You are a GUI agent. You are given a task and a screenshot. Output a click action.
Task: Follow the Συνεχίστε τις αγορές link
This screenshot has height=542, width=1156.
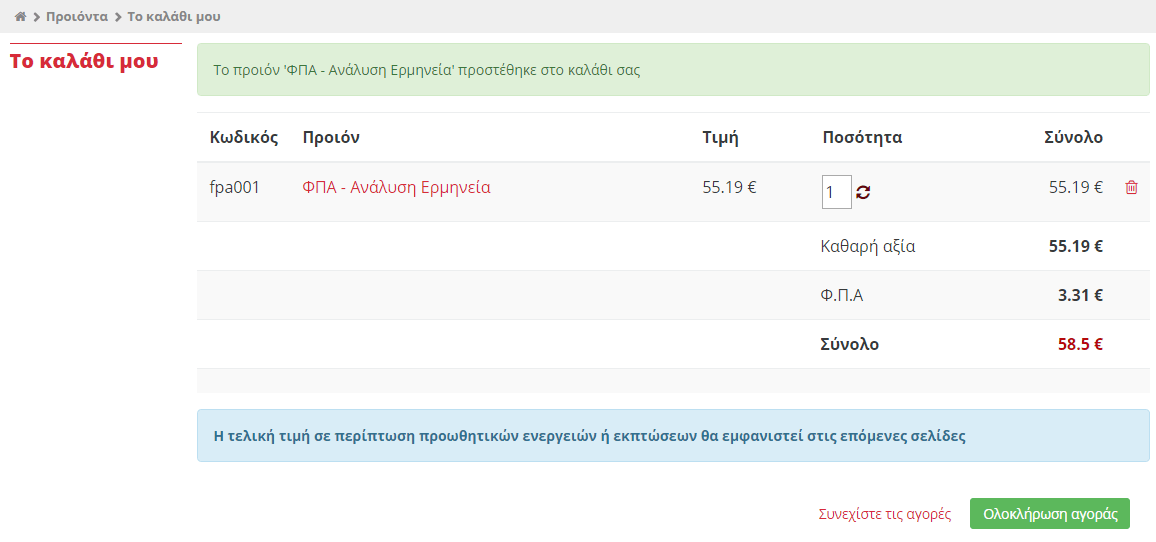pyautogui.click(x=884, y=514)
